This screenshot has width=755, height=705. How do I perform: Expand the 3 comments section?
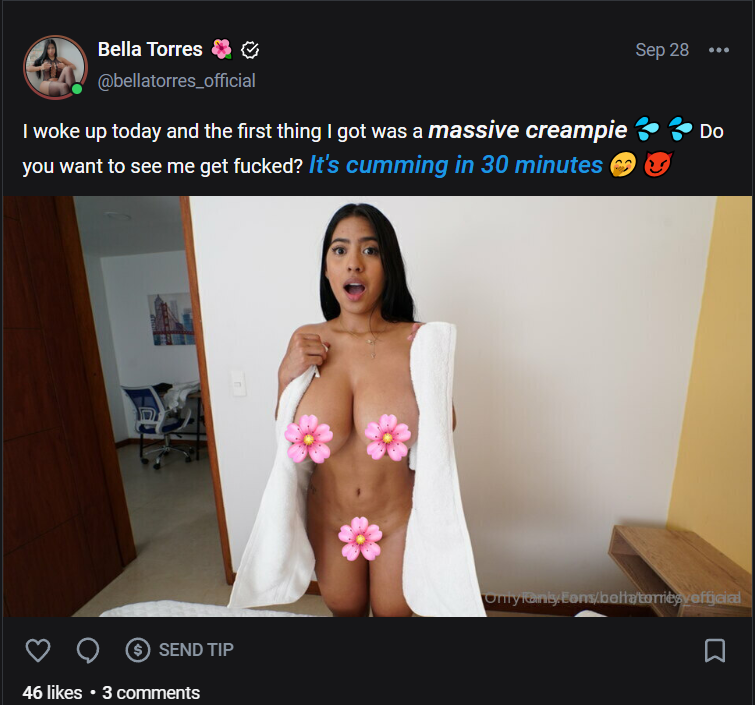pyautogui.click(x=151, y=692)
